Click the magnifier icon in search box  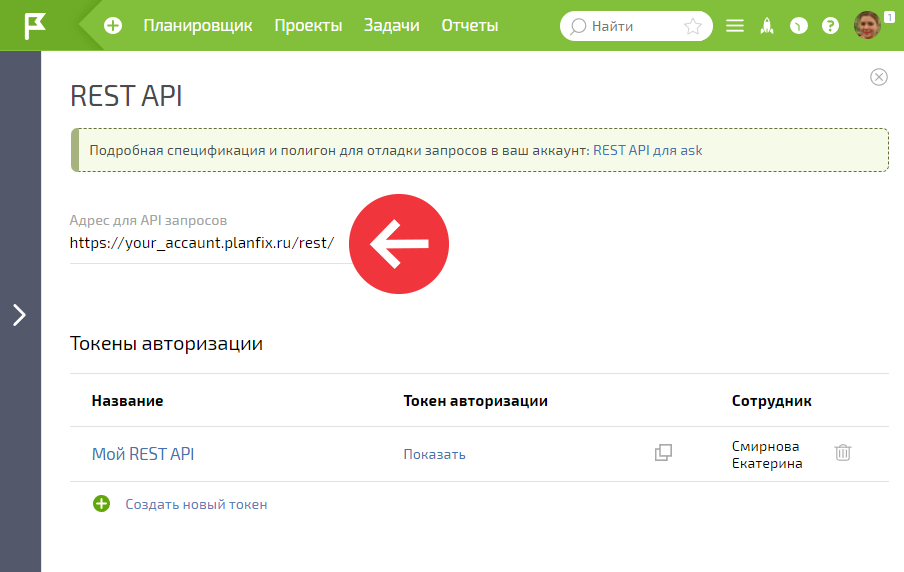(578, 27)
